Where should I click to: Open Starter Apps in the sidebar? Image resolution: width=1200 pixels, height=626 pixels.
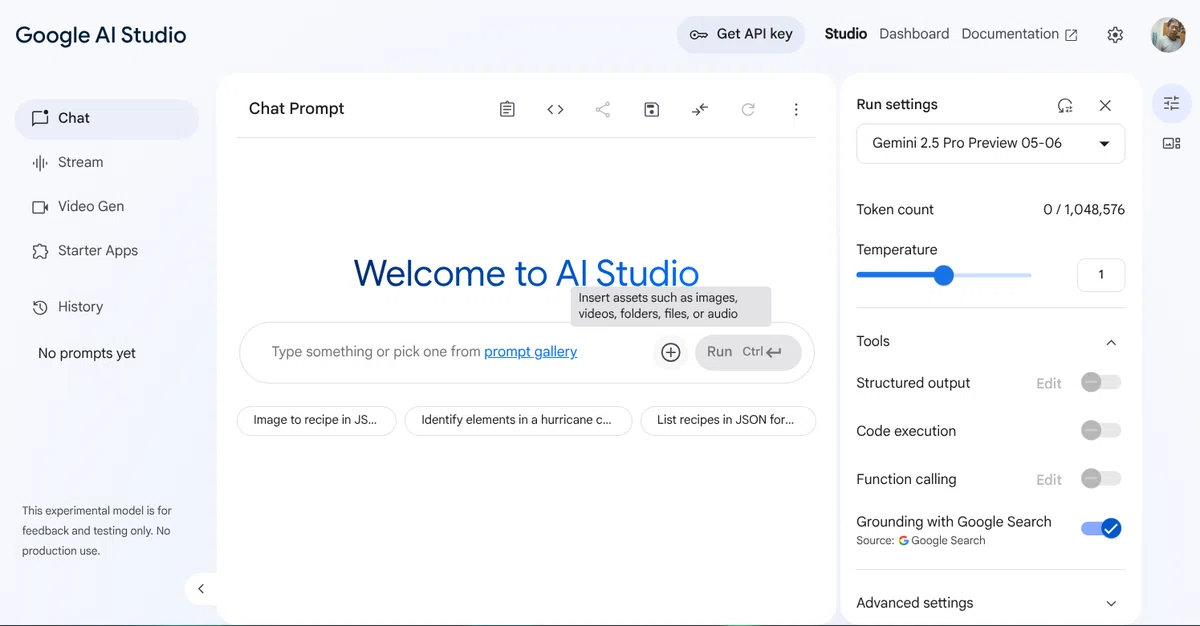[x=107, y=251]
